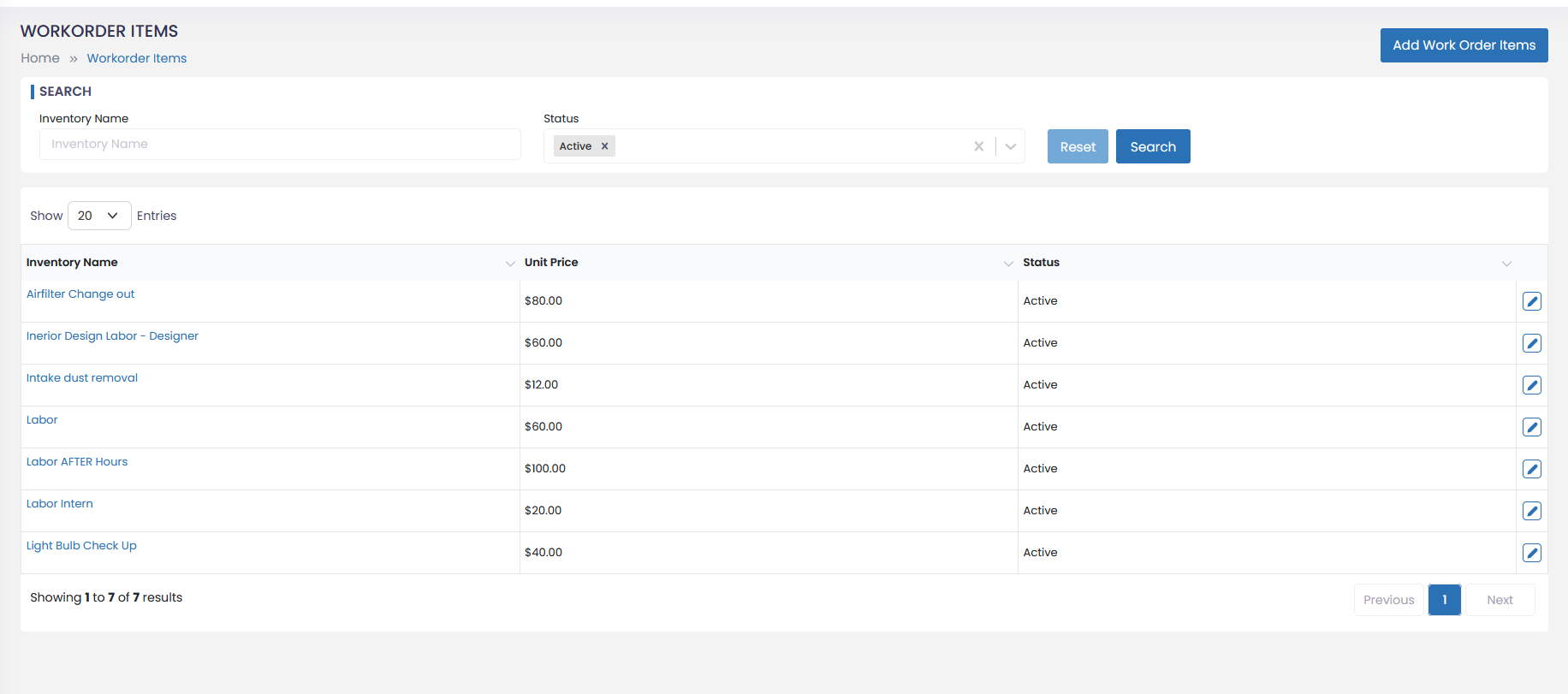Go to the Next results page

[x=1500, y=600]
